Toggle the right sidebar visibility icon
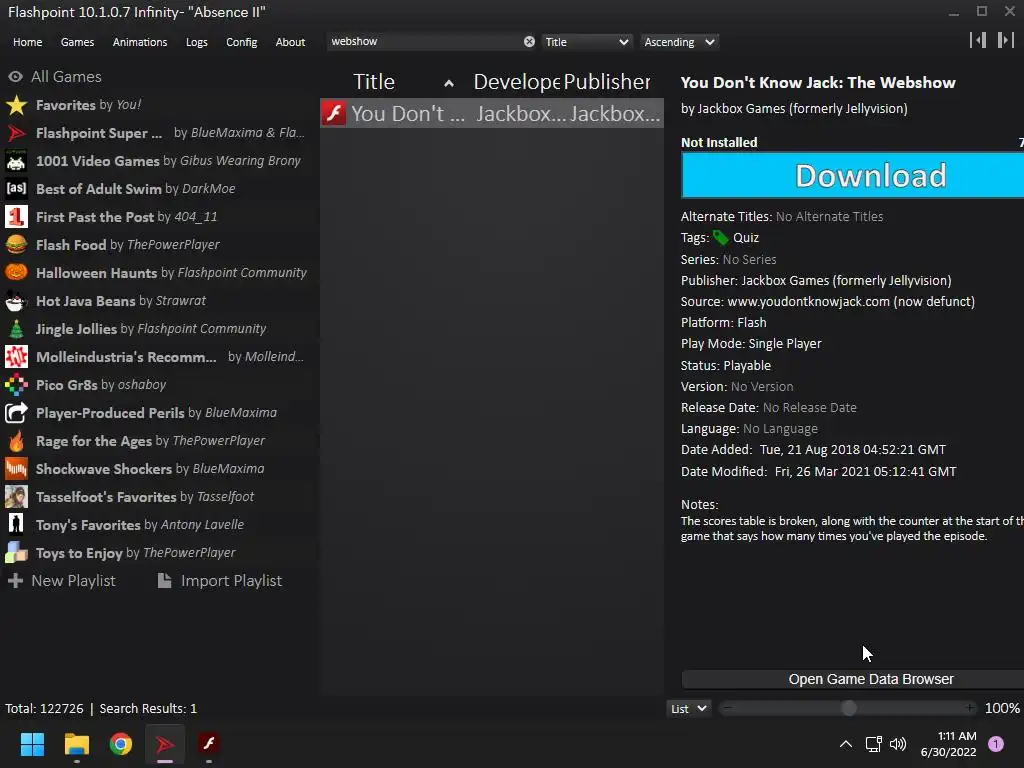The image size is (1024, 768). point(1005,40)
